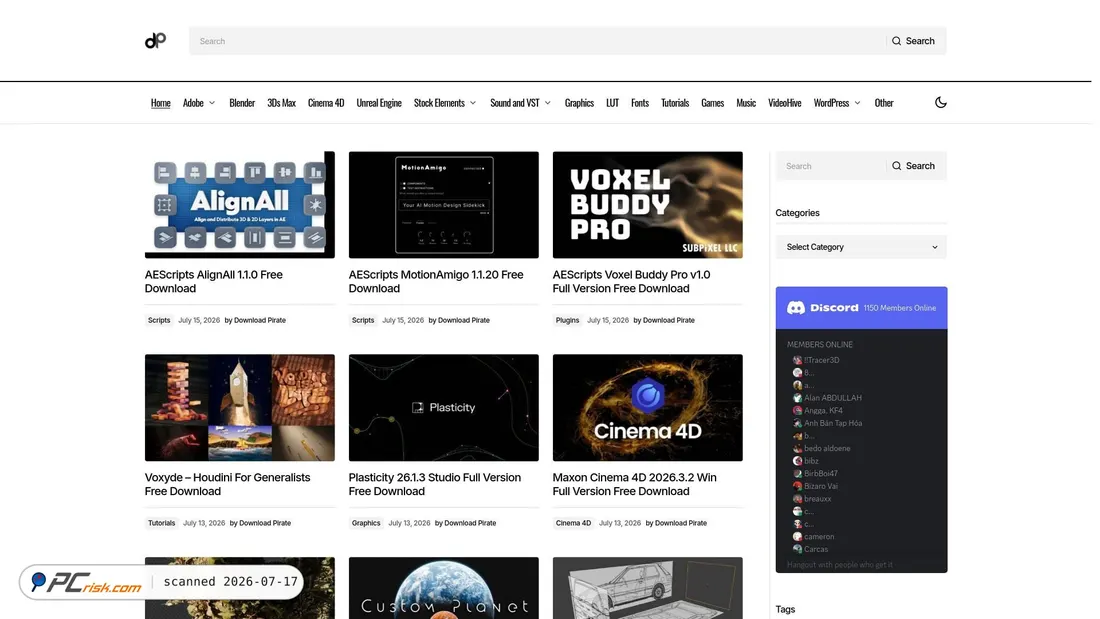Screen dimensions: 1100x619
Task: Click avatar of member Carcas
Action: pyautogui.click(x=797, y=550)
